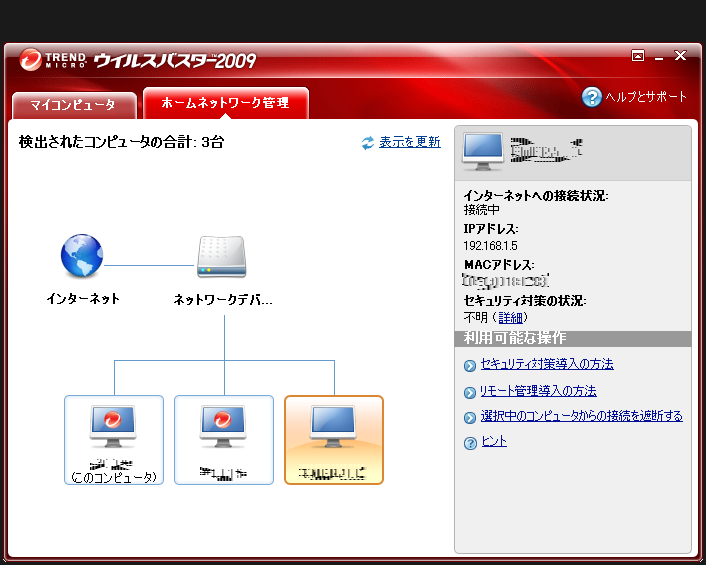The height and width of the screenshot is (565, 706).
Task: Select the orange highlighted computer card
Action: [x=334, y=440]
